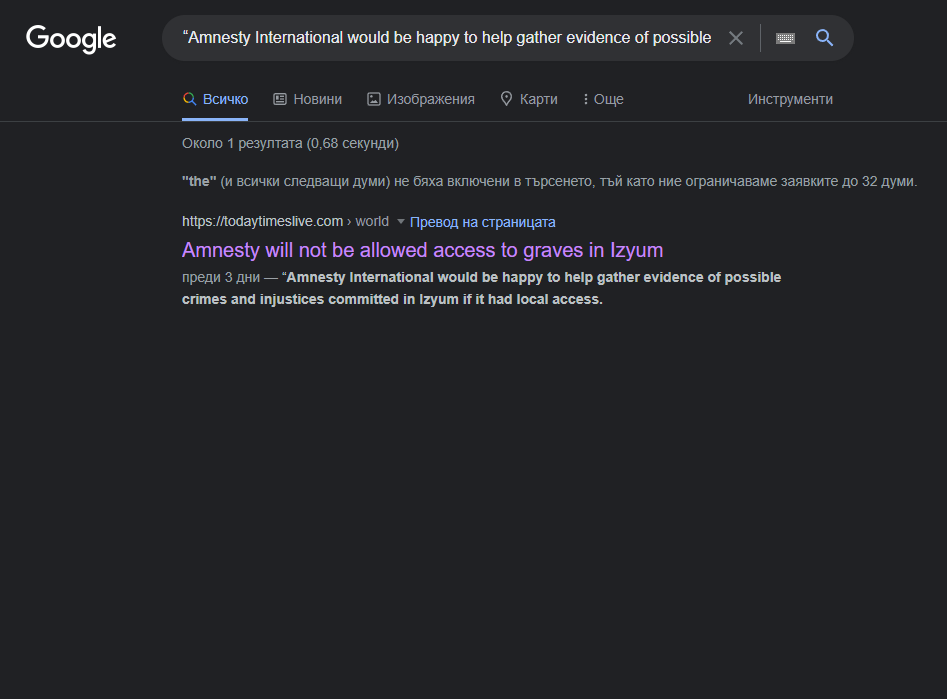Click the snippet text about crimes in Izyum
Image resolution: width=947 pixels, height=699 pixels.
481,288
